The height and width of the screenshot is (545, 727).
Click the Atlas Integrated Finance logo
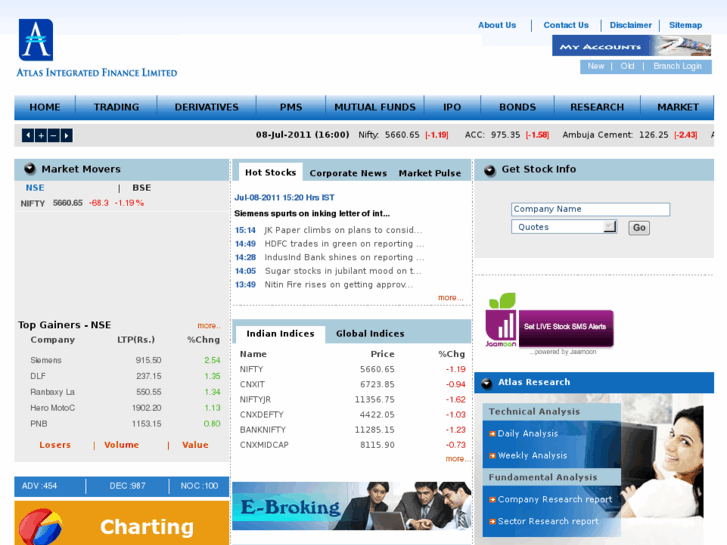(x=97, y=48)
